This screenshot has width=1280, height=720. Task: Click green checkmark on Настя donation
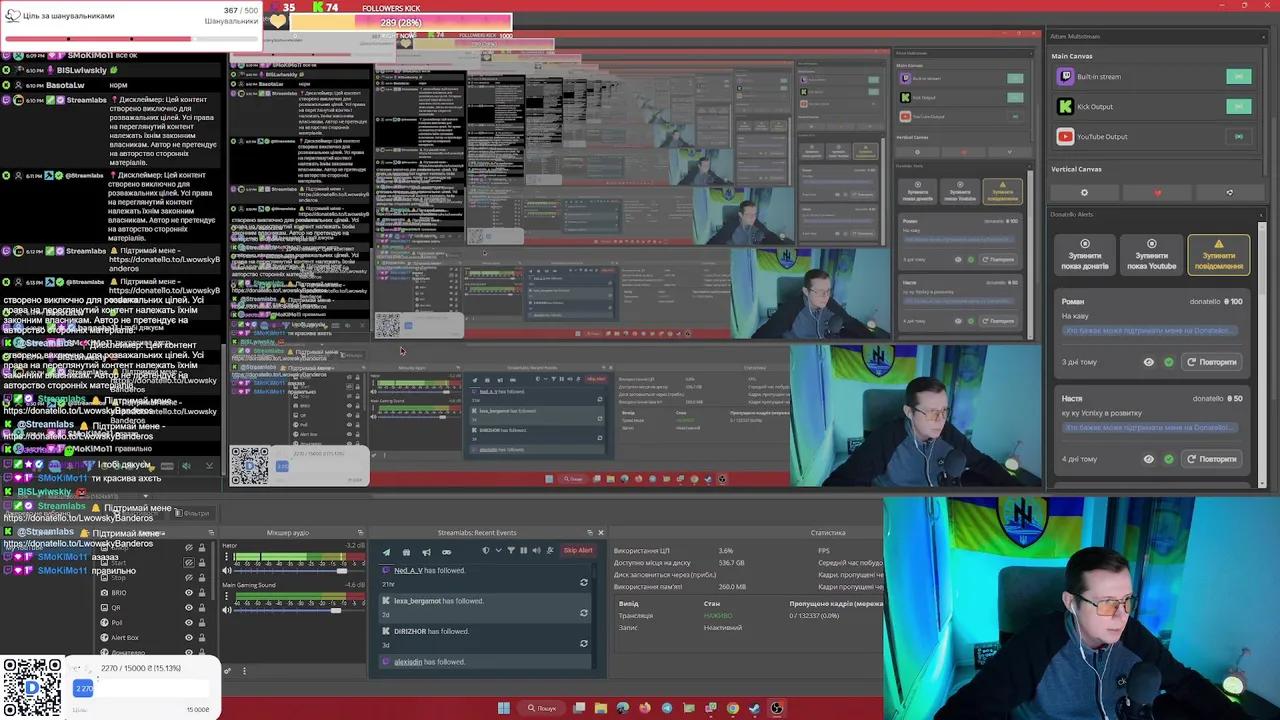[1168, 459]
